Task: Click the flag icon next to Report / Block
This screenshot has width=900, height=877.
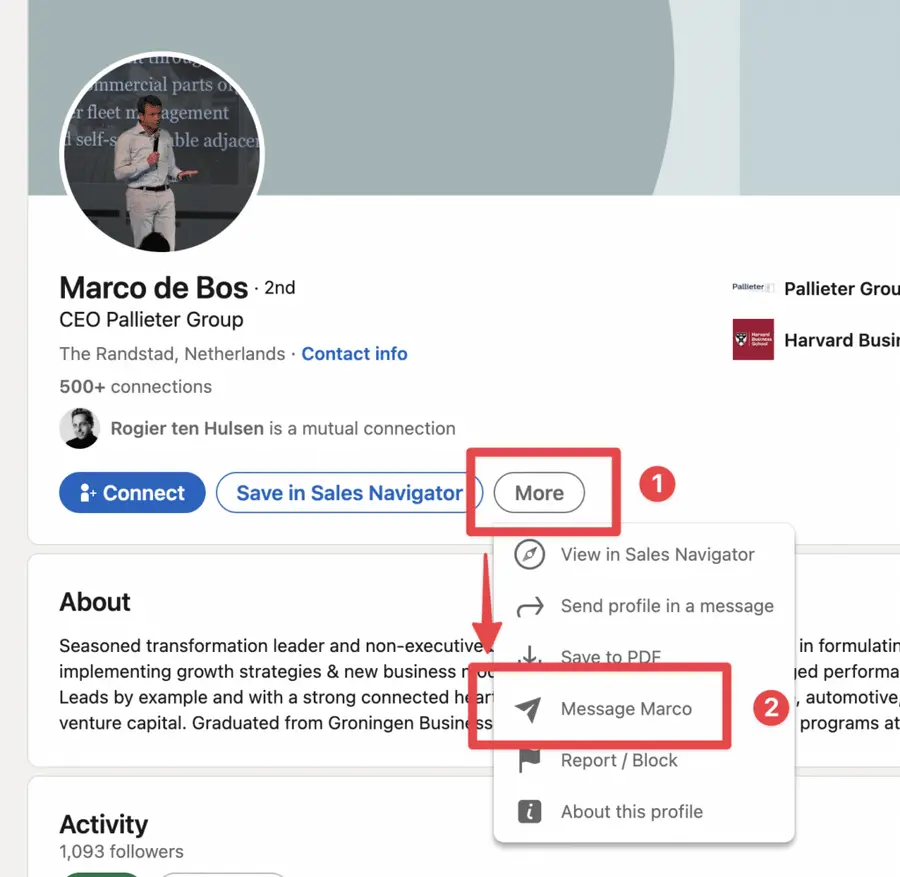Action: (529, 760)
